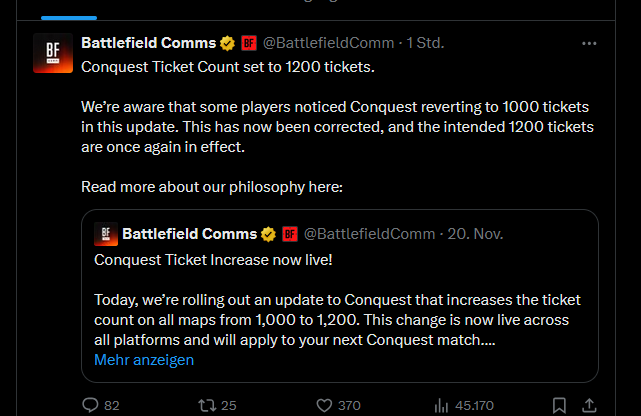Viewport: 641px width, 416px height.
Task: Expand quoted tweet with 'Mehr anzeigen'
Action: (144, 360)
